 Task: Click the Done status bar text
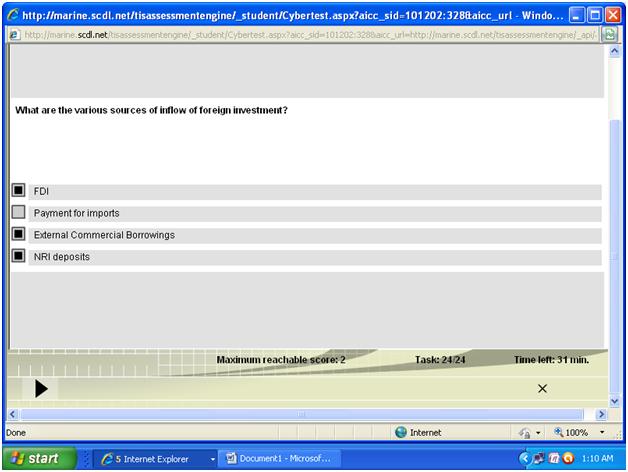[16, 433]
